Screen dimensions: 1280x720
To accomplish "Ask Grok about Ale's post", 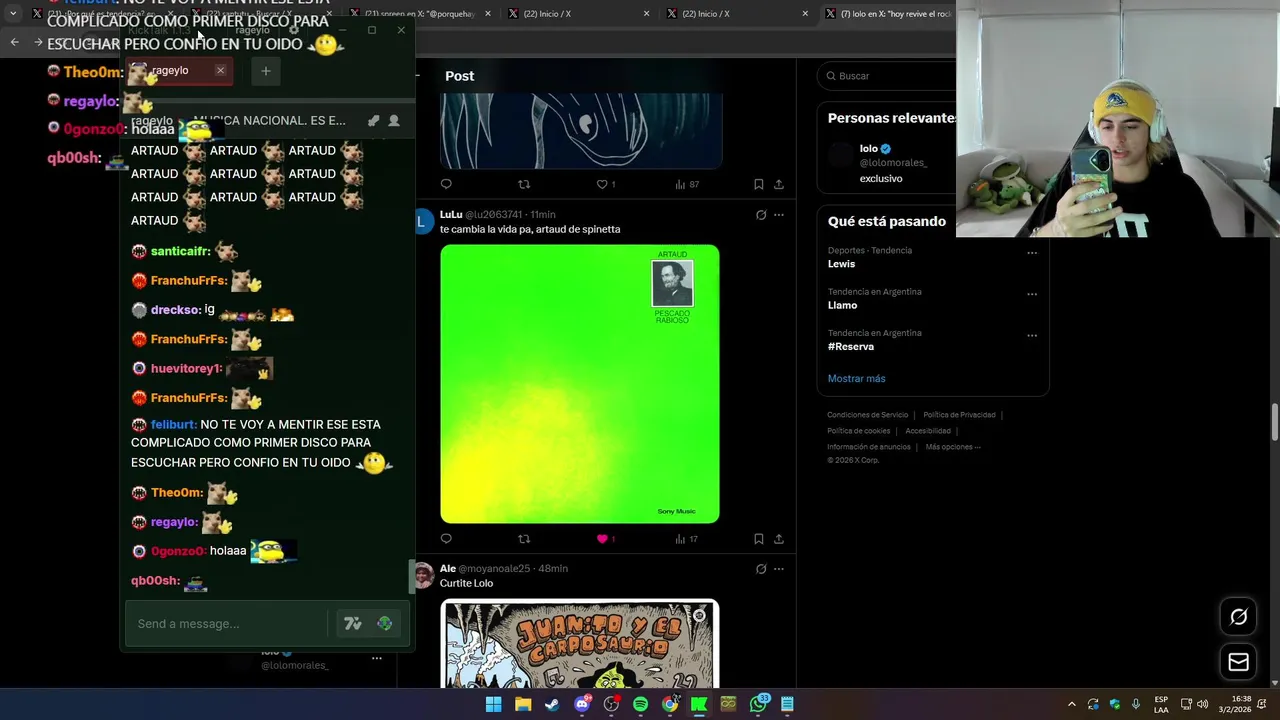I will point(761,569).
